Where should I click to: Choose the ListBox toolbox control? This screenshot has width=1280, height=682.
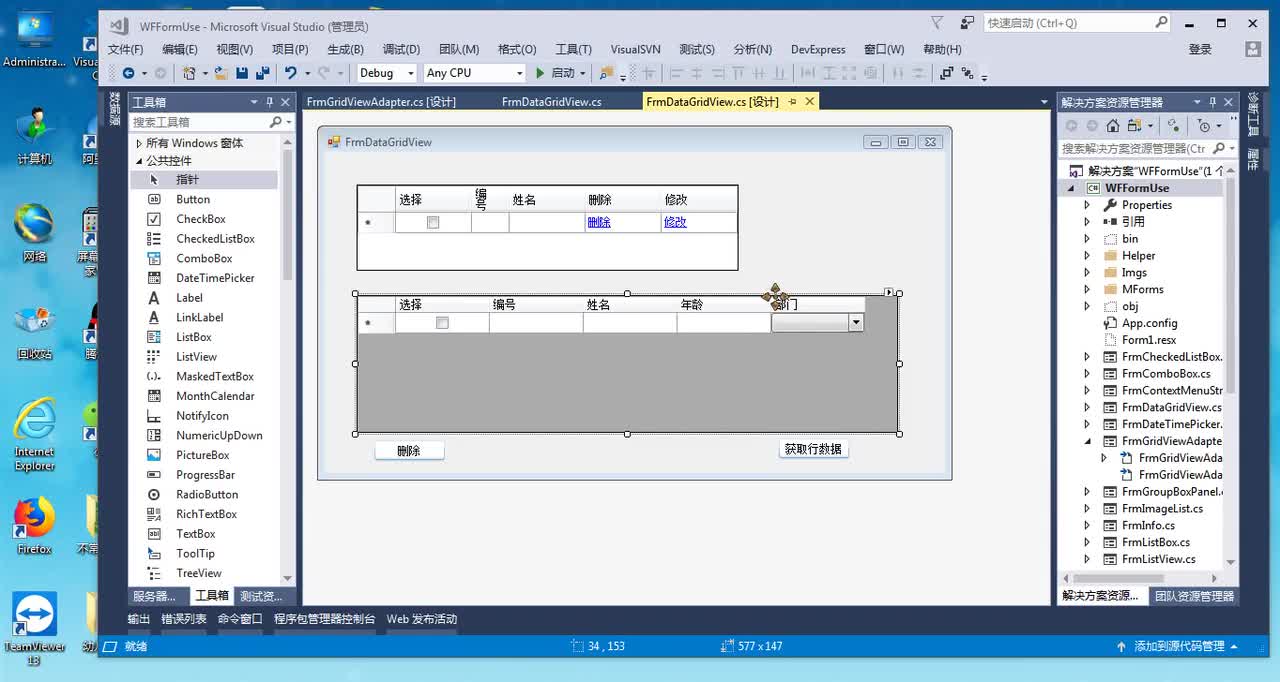click(194, 337)
